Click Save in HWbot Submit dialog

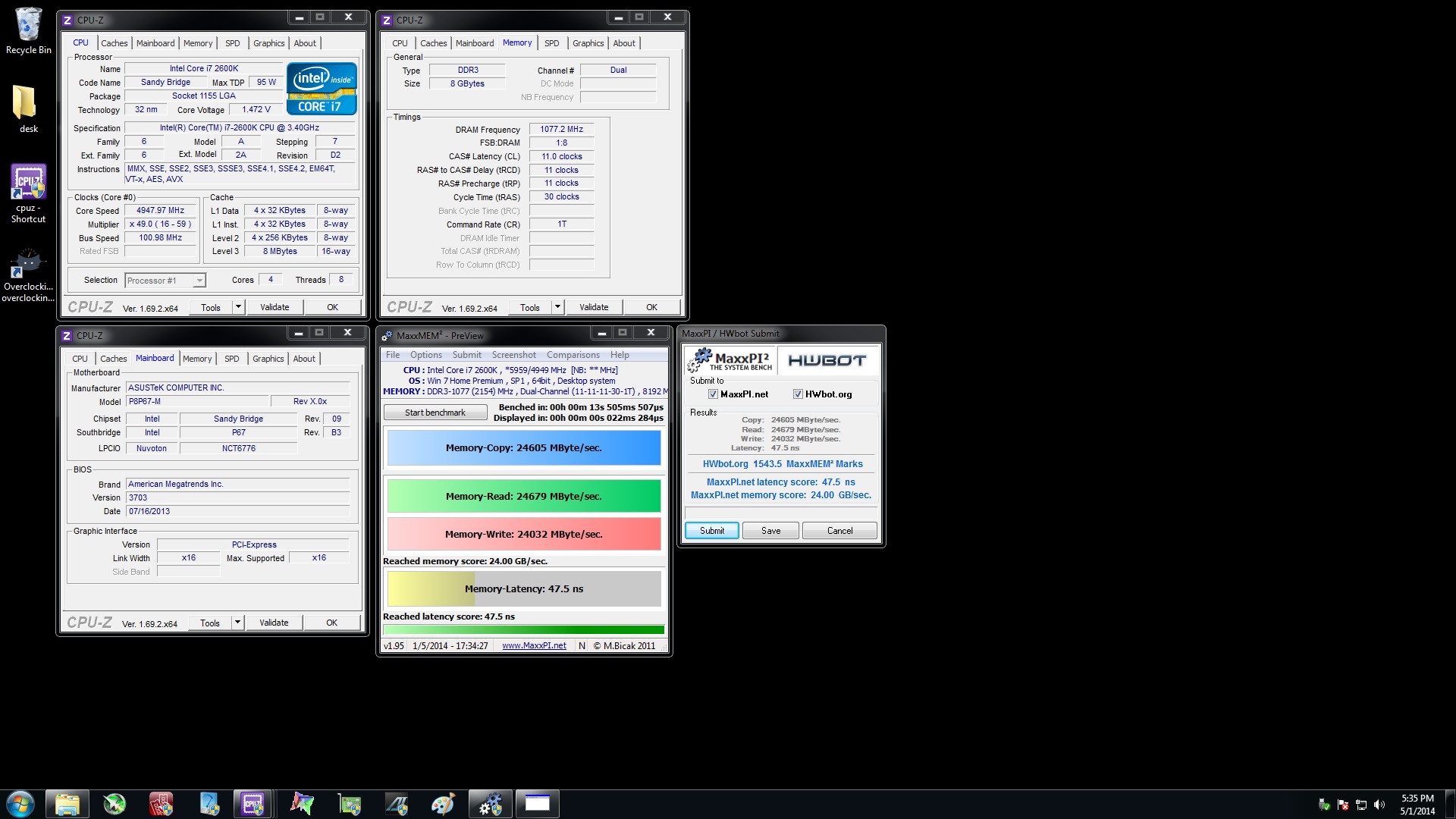coord(770,531)
